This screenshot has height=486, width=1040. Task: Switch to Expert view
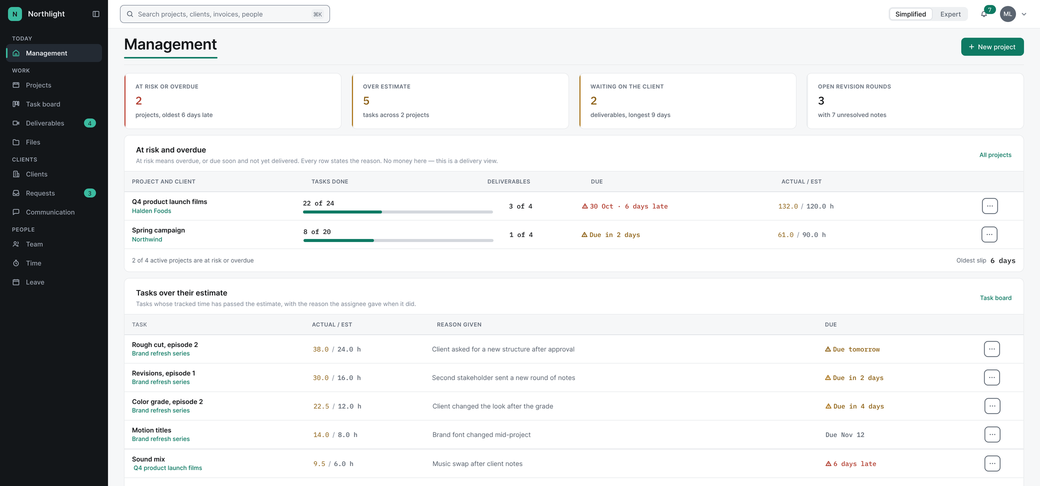point(950,14)
